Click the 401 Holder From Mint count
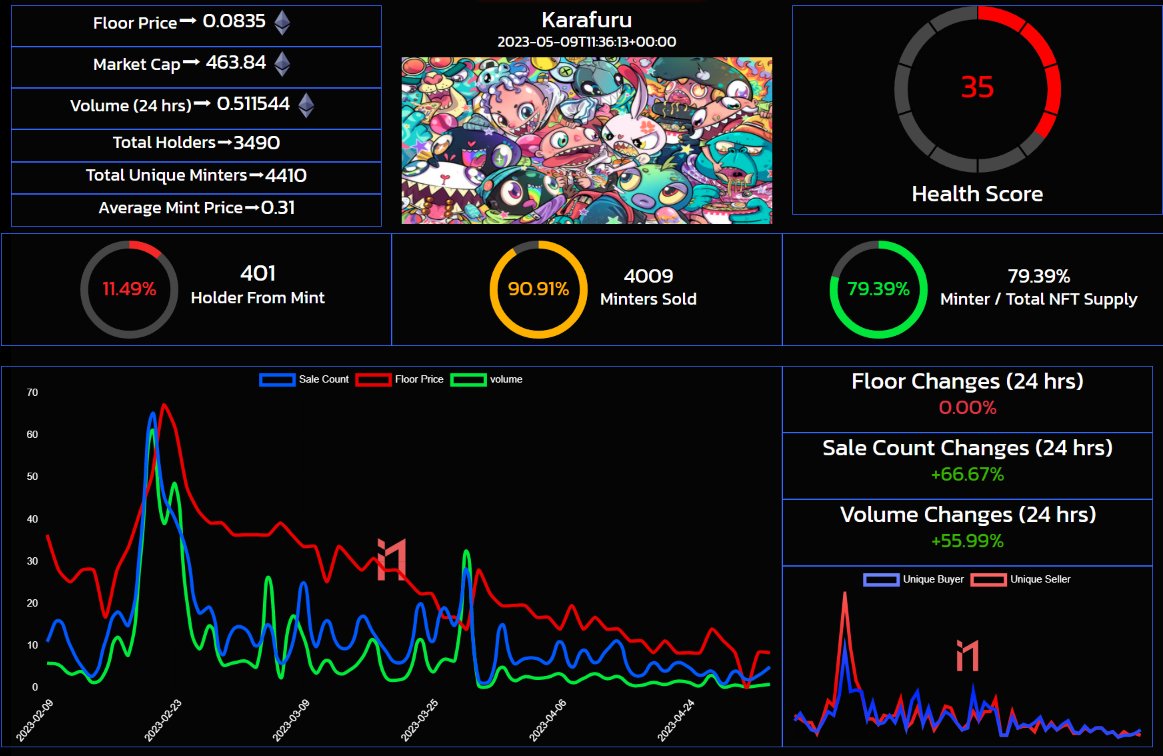 [257, 274]
